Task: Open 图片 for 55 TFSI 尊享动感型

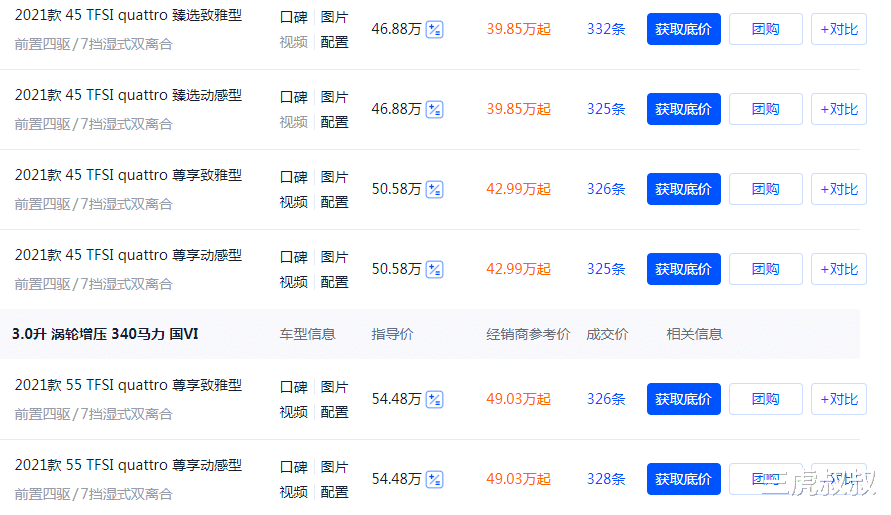Action: point(334,468)
